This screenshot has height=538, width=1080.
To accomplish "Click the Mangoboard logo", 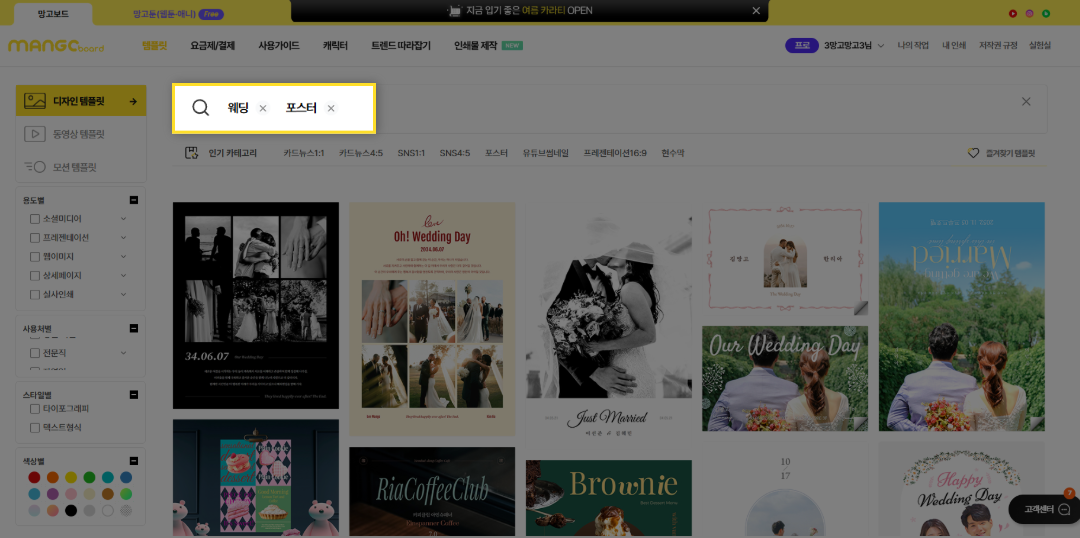I will pos(56,46).
